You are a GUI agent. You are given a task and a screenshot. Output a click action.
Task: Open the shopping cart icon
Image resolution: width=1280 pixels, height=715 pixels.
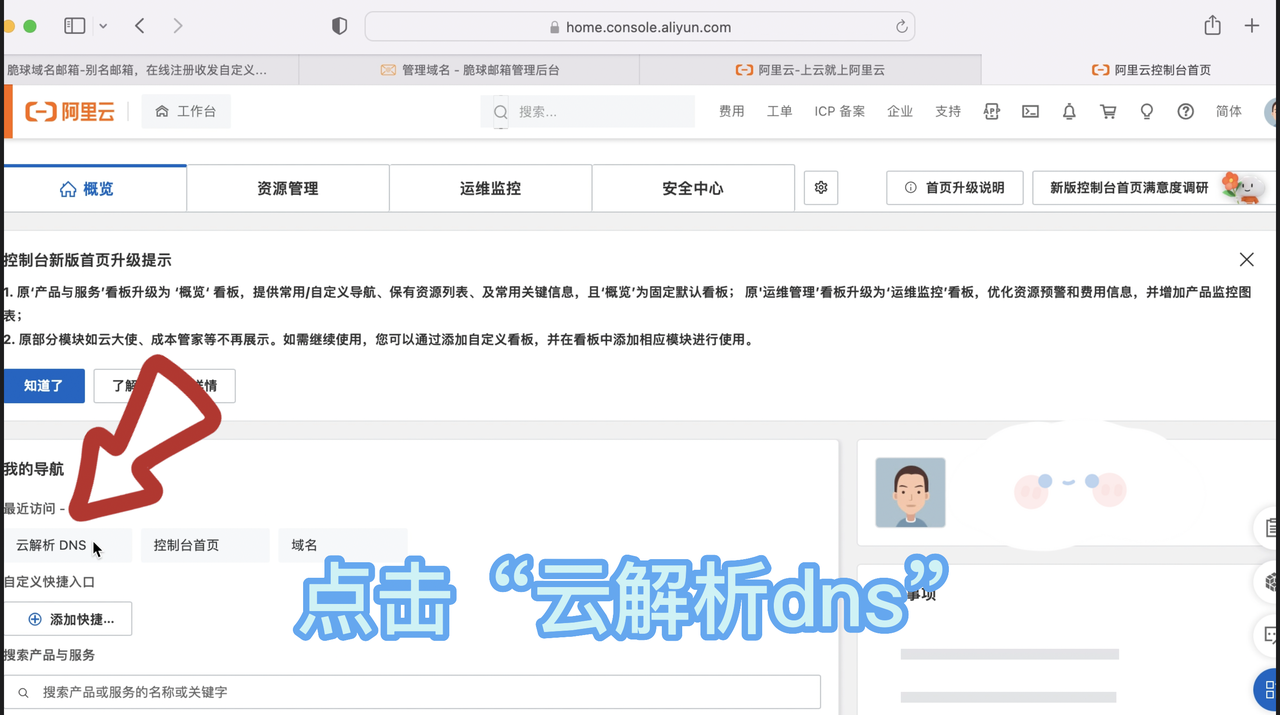[1108, 111]
